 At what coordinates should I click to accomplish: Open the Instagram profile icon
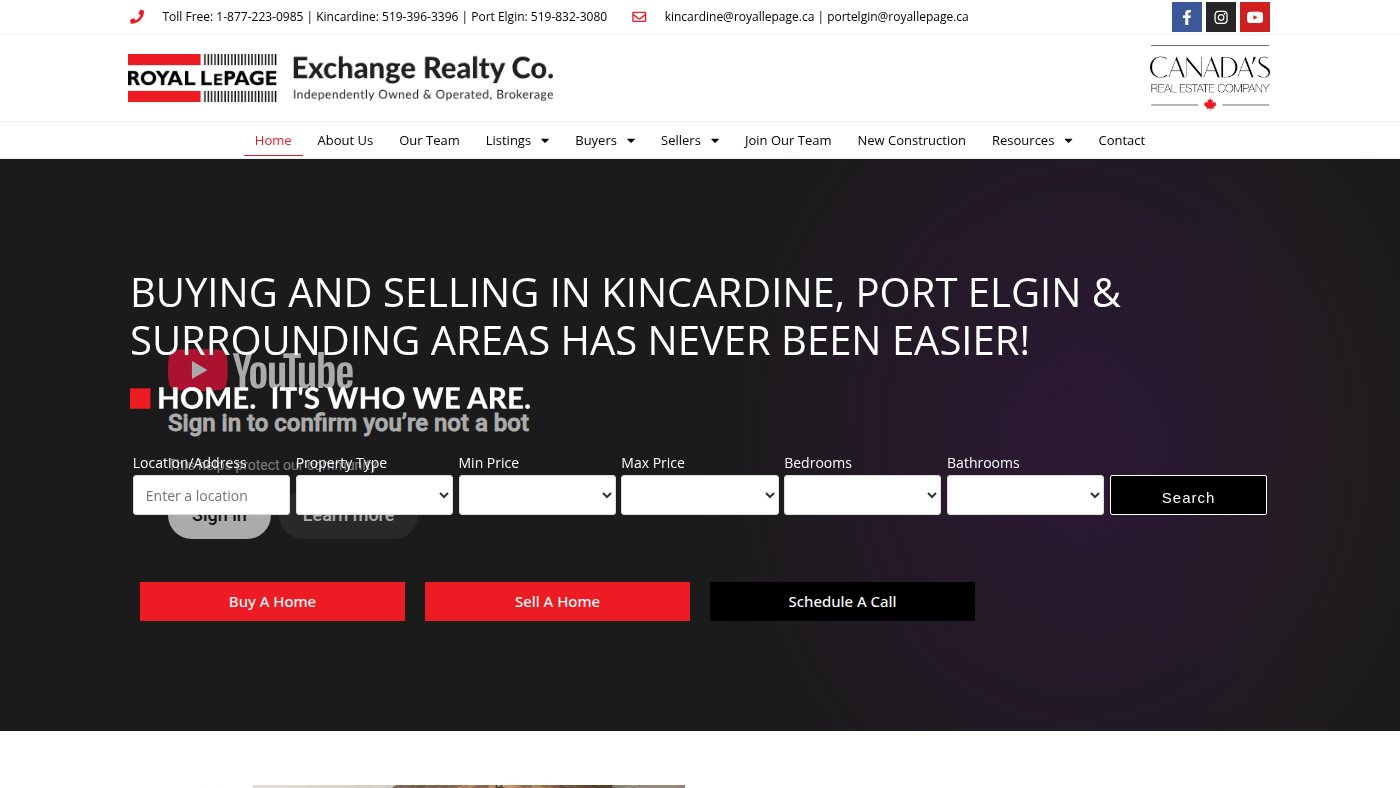point(1221,17)
